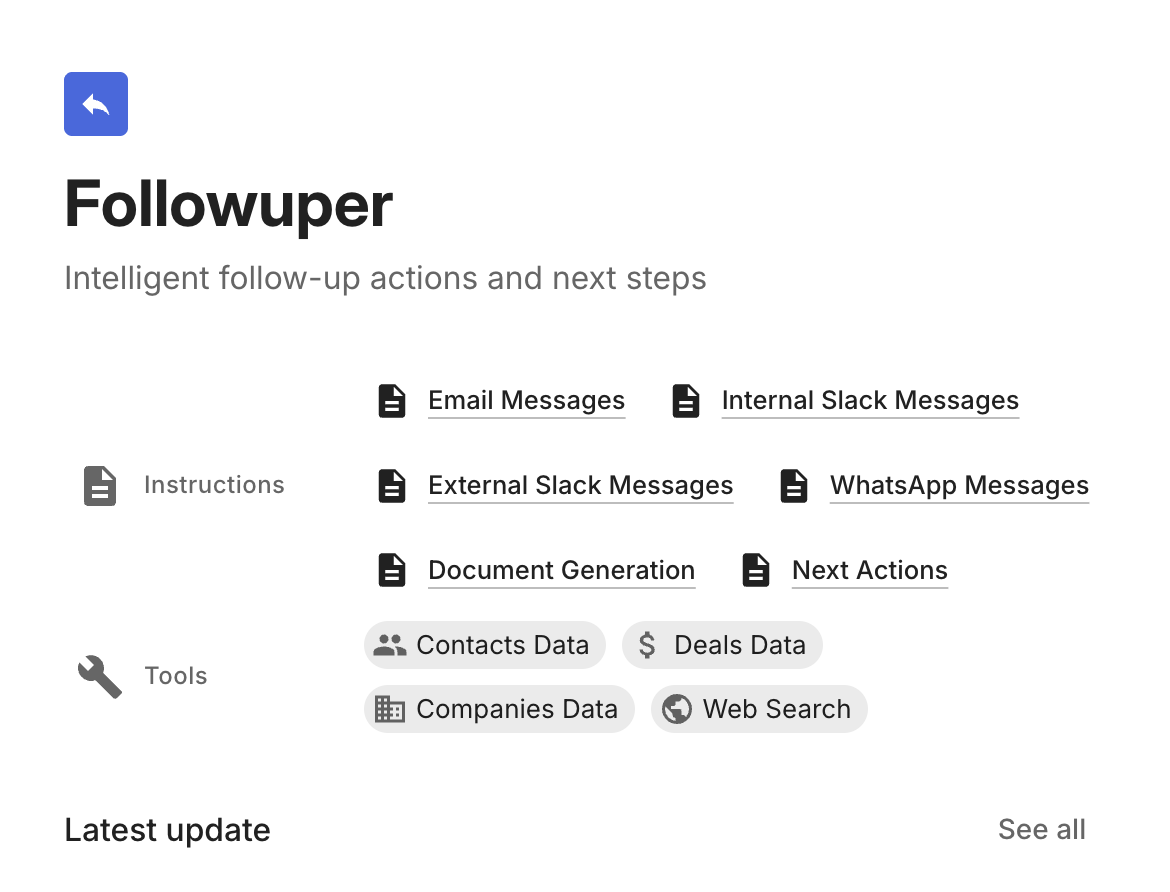Open External Slack Messages instruction link

pyautogui.click(x=580, y=486)
